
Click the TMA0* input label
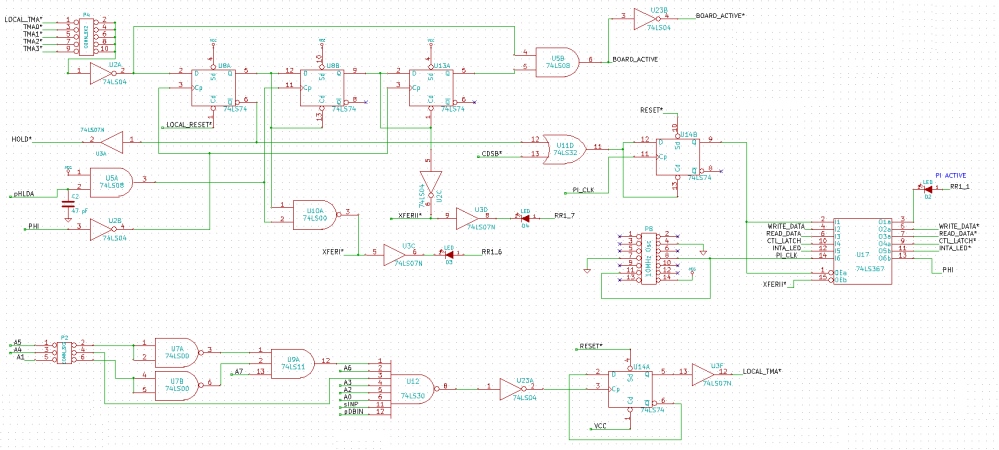point(32,26)
